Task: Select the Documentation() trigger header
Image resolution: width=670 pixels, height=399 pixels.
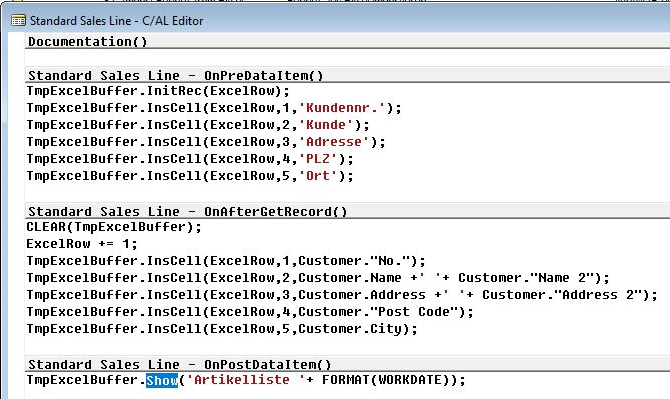Action: pos(88,42)
